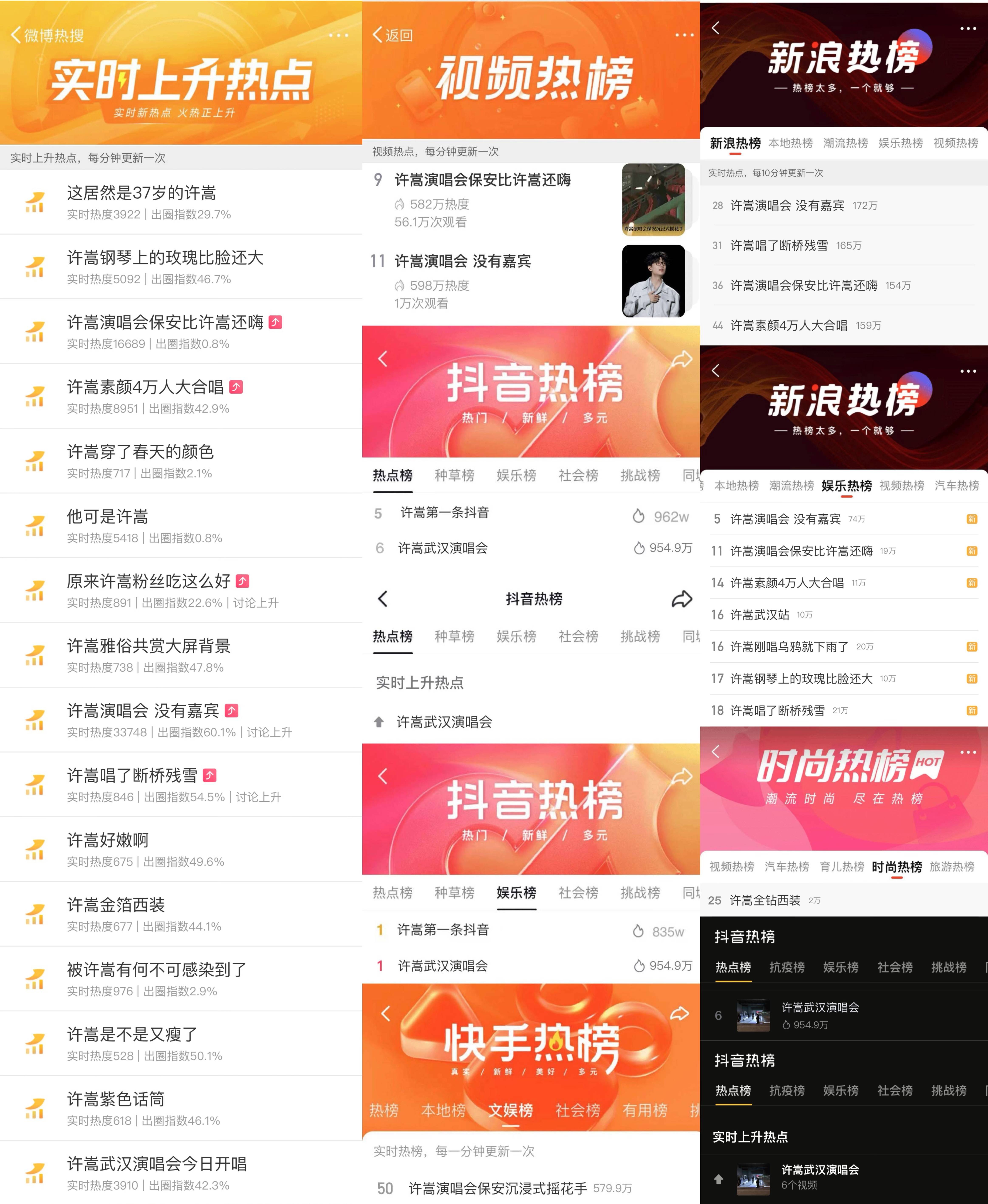Tap 新 badge on 许嵩刚唱乌鸦就下雨了 row
Screen dimensions: 988x1204
972,647
